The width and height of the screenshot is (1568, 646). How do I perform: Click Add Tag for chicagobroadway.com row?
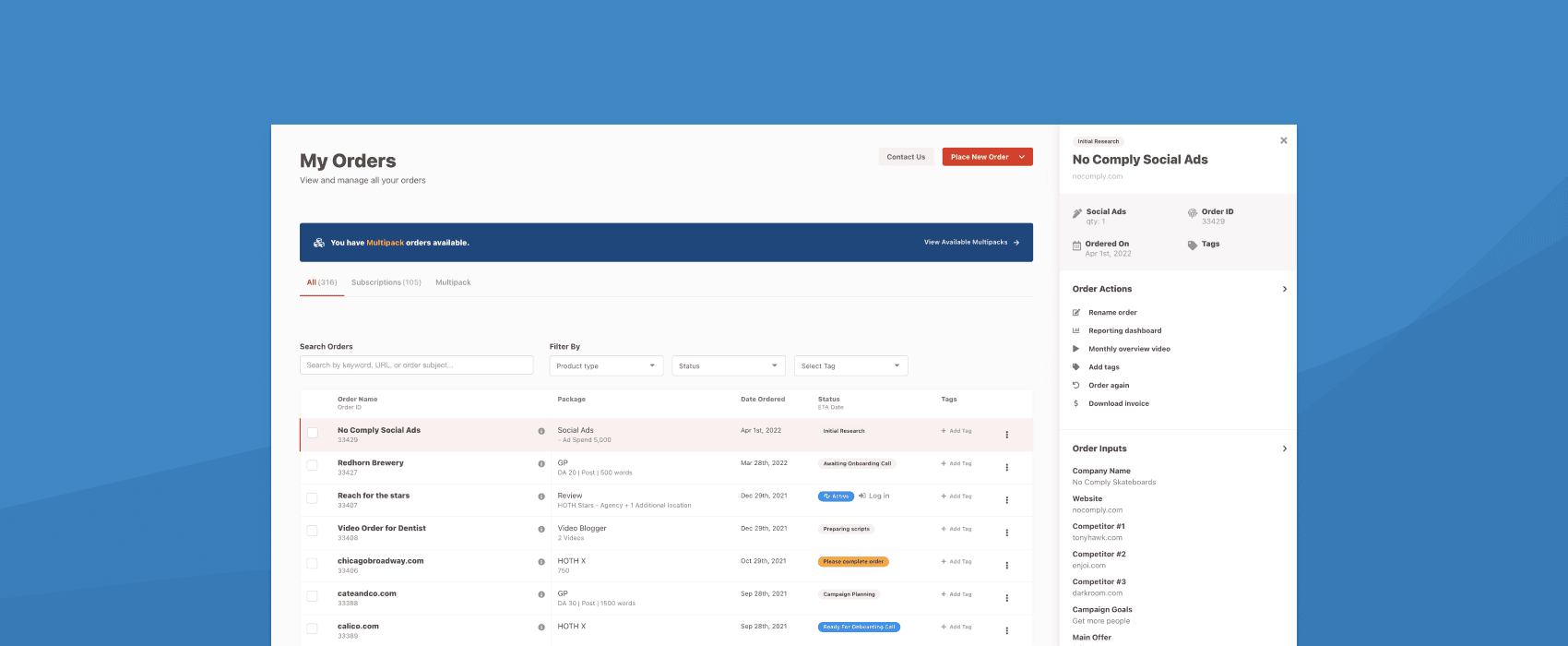point(956,561)
